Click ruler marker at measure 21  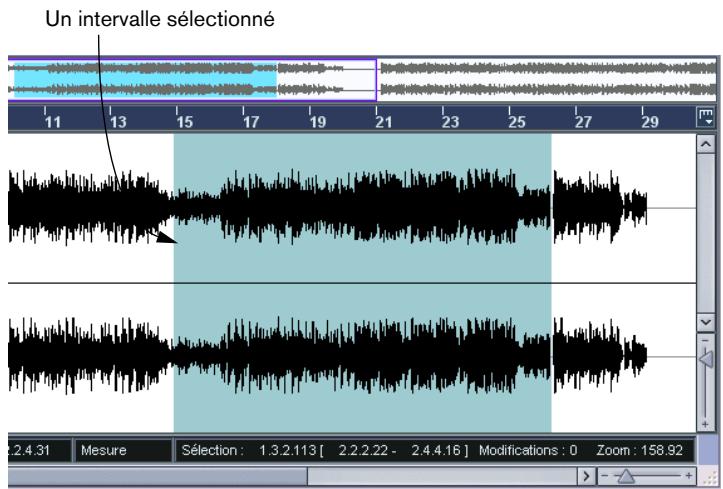tap(384, 122)
